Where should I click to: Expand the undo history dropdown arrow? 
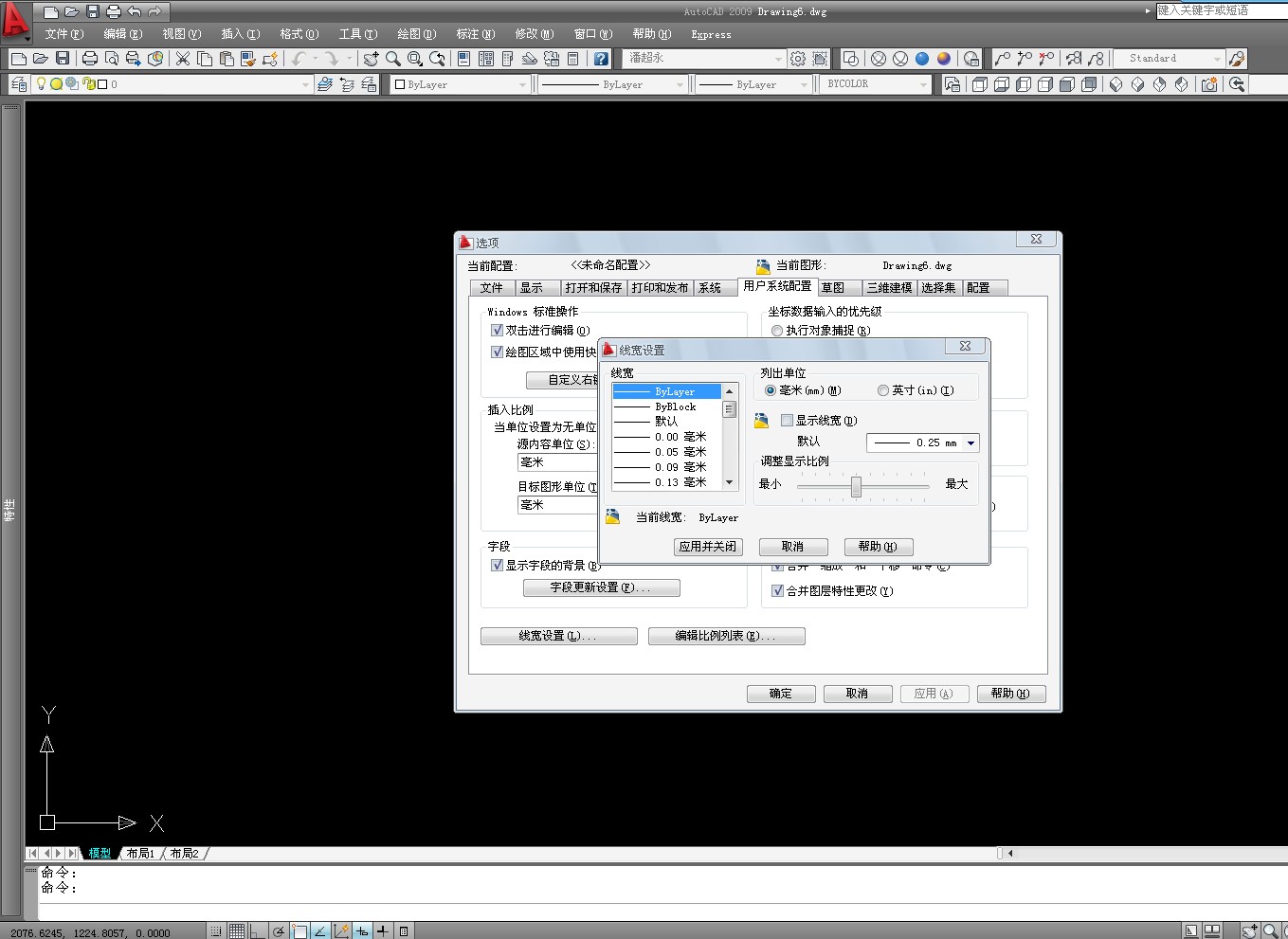[x=315, y=59]
